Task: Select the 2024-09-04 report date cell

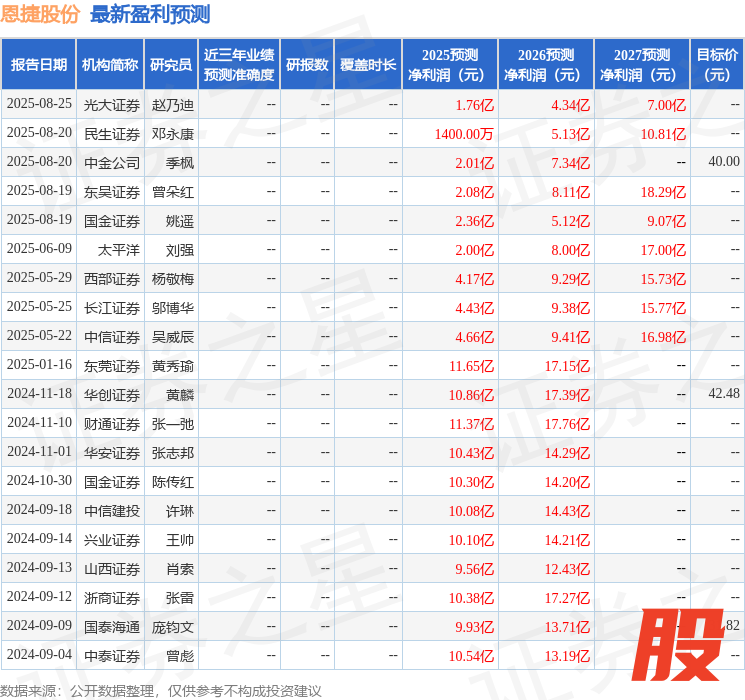Action: tap(39, 655)
